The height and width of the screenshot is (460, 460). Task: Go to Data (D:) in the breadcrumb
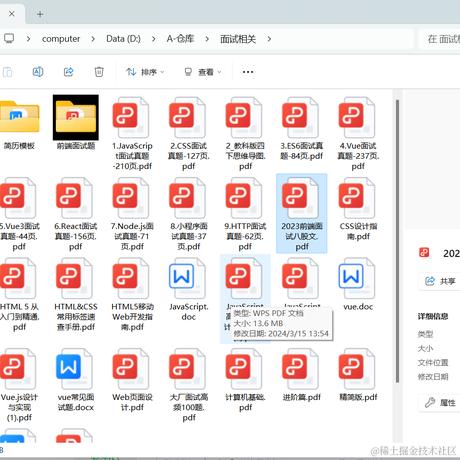click(123, 39)
